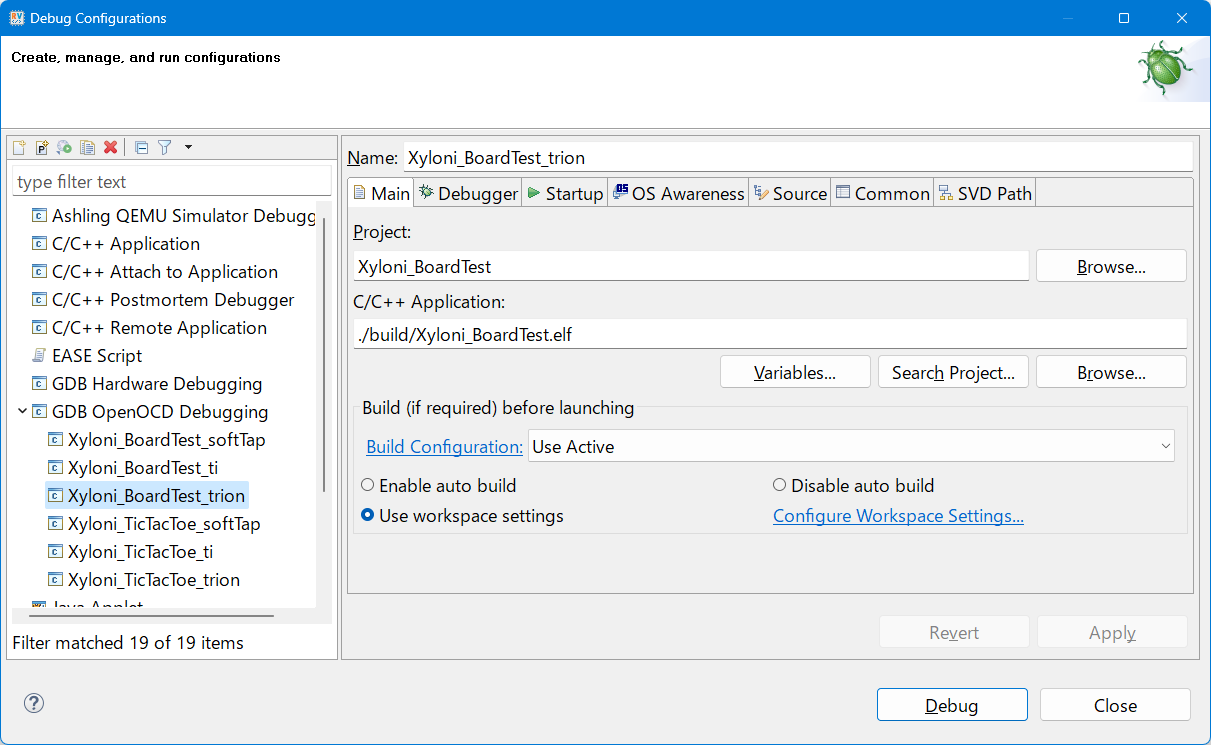Open the filter toolbar dropdown arrow

(x=188, y=148)
